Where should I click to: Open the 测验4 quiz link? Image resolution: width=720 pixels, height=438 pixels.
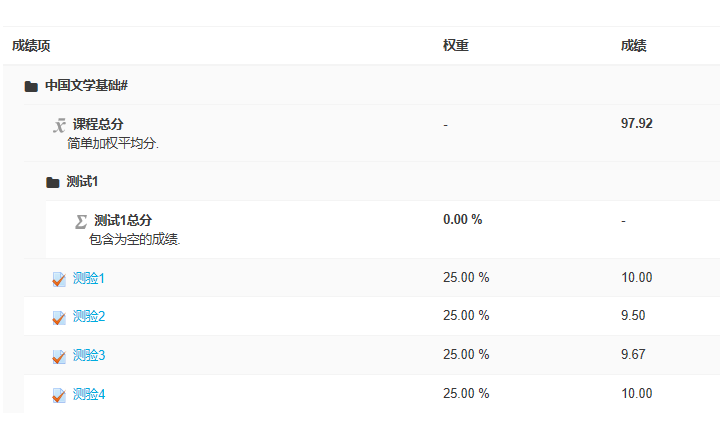point(89,394)
